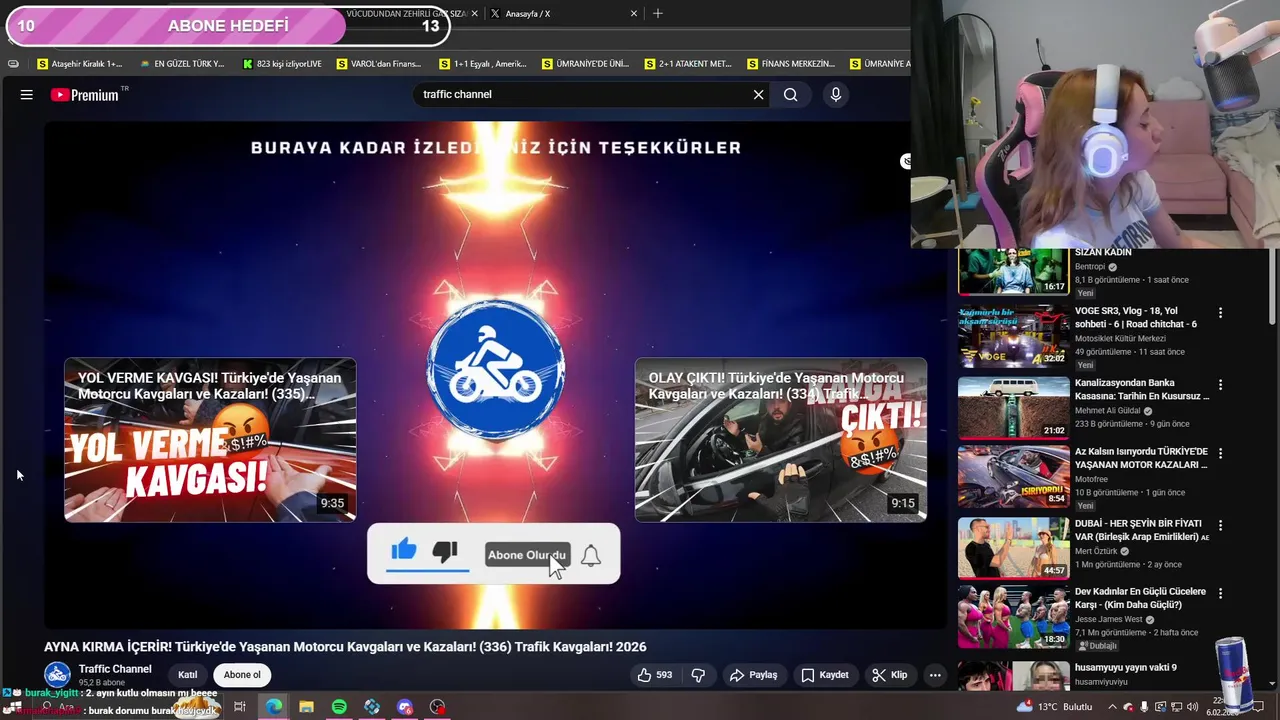Open DUBAİ - HER ŞEYİN BİR FİYATI video
1280x720 pixels.
[x=1013, y=547]
